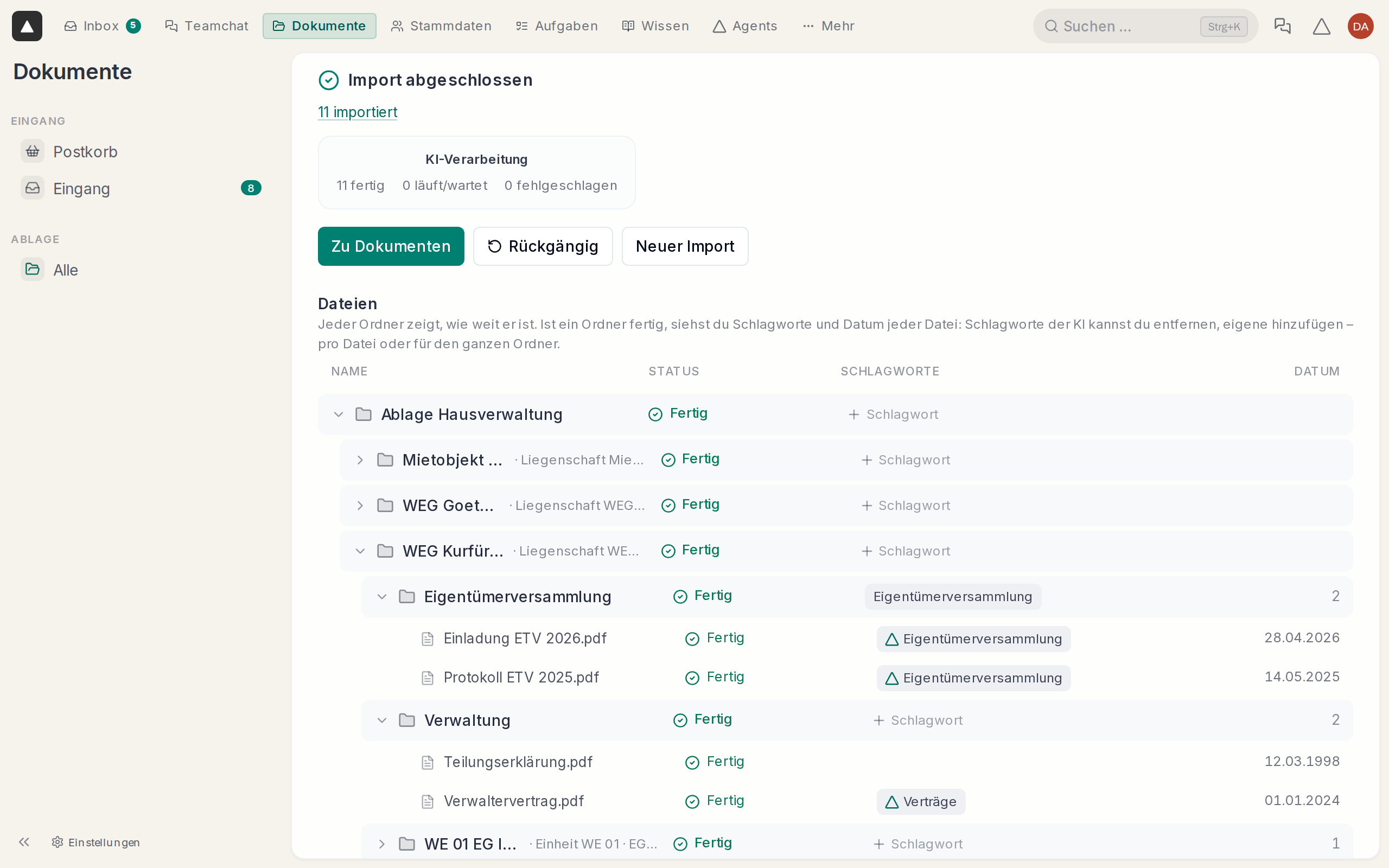Switch to Teamchat tab
Screen dimensions: 1389x868
(x=207, y=26)
